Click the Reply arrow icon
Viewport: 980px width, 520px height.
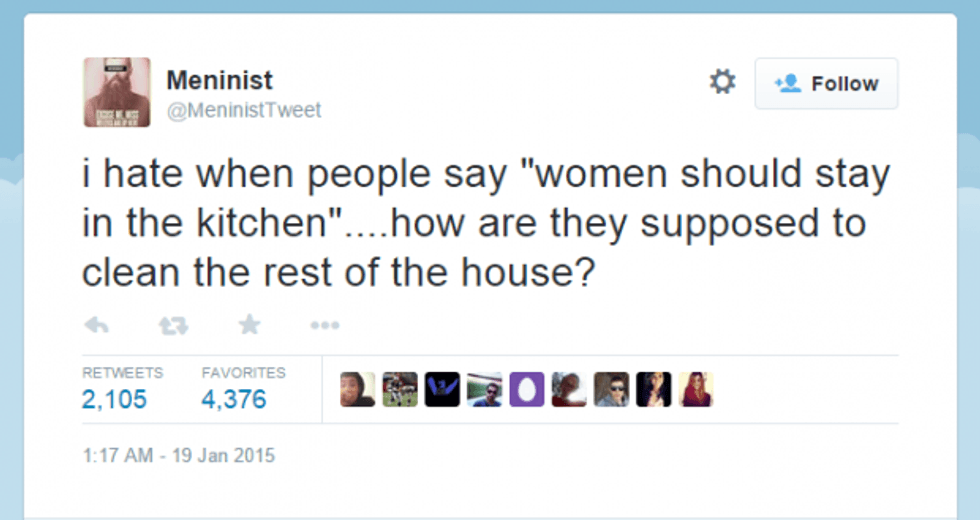(x=96, y=324)
